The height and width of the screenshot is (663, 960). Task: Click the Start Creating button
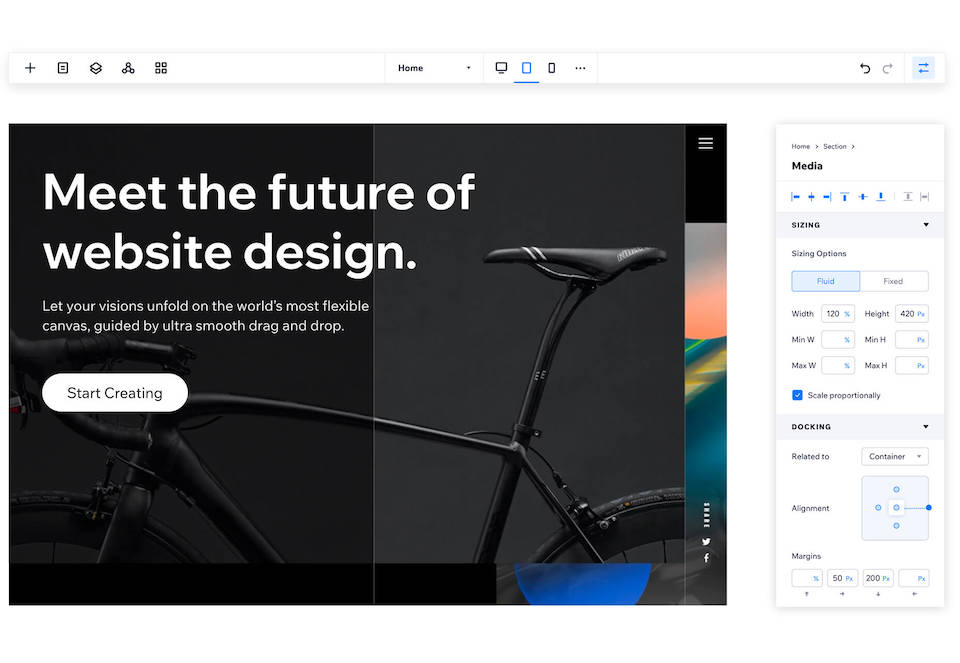click(x=115, y=393)
